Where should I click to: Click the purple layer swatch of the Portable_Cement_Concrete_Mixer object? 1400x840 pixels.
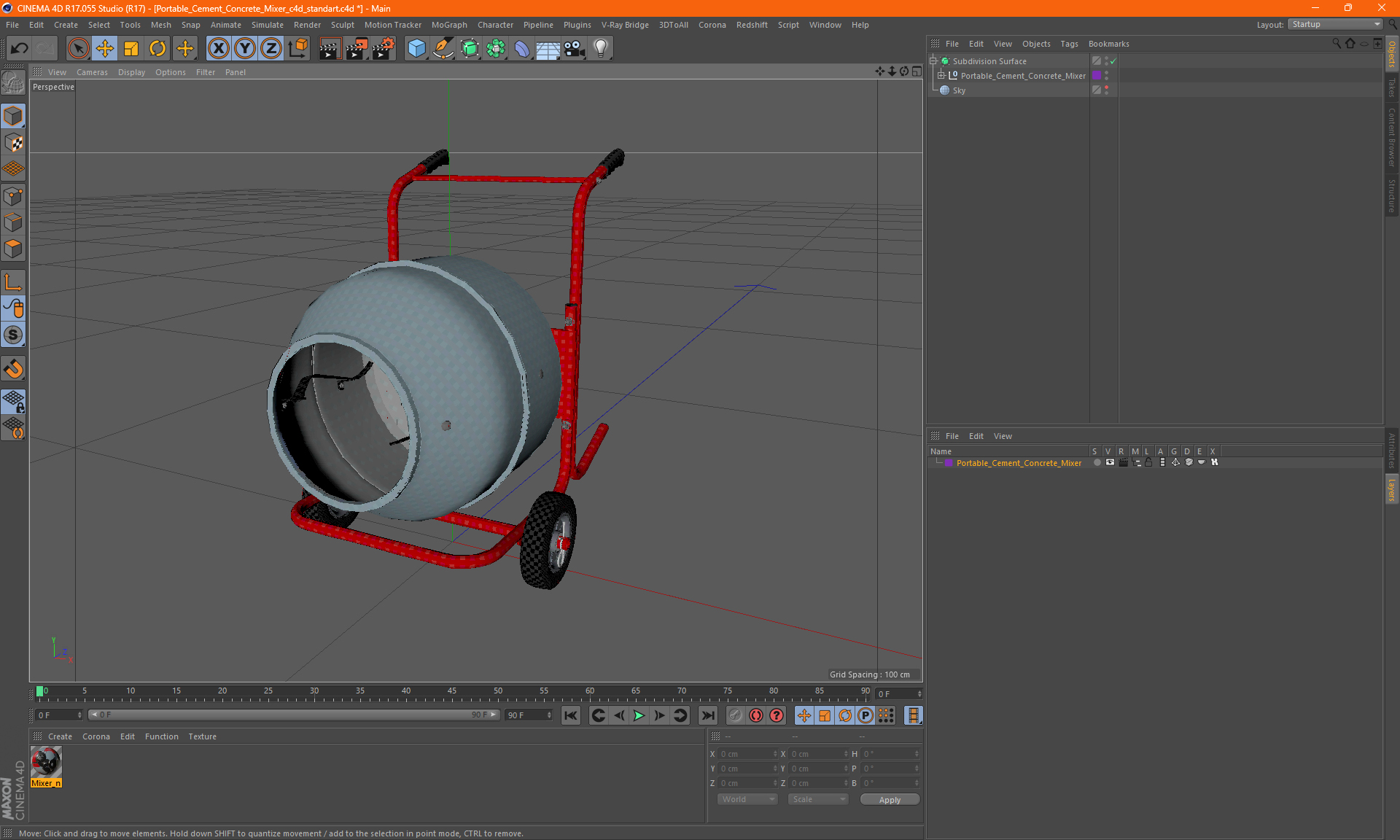pos(1096,76)
